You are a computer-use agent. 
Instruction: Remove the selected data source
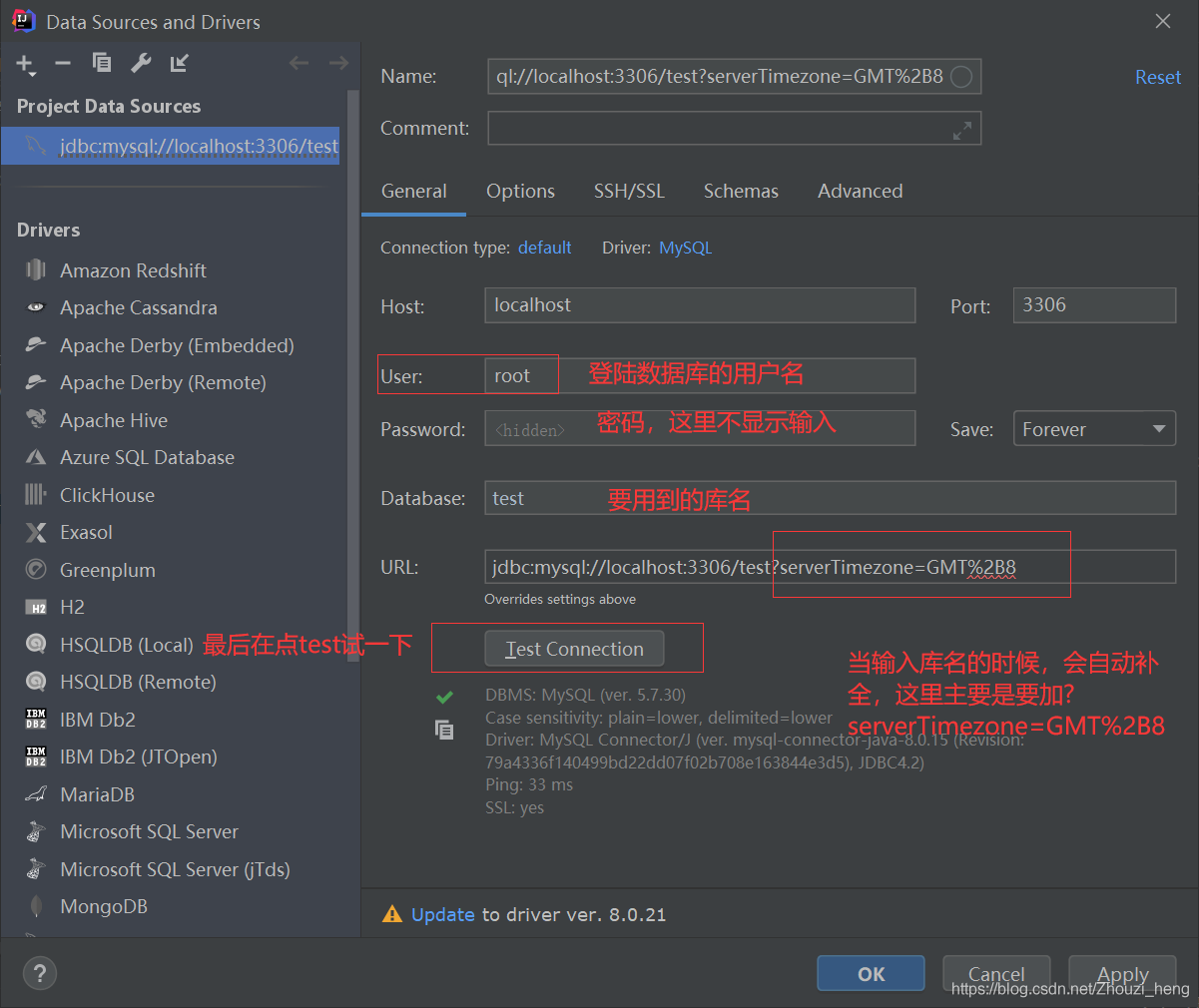click(62, 62)
